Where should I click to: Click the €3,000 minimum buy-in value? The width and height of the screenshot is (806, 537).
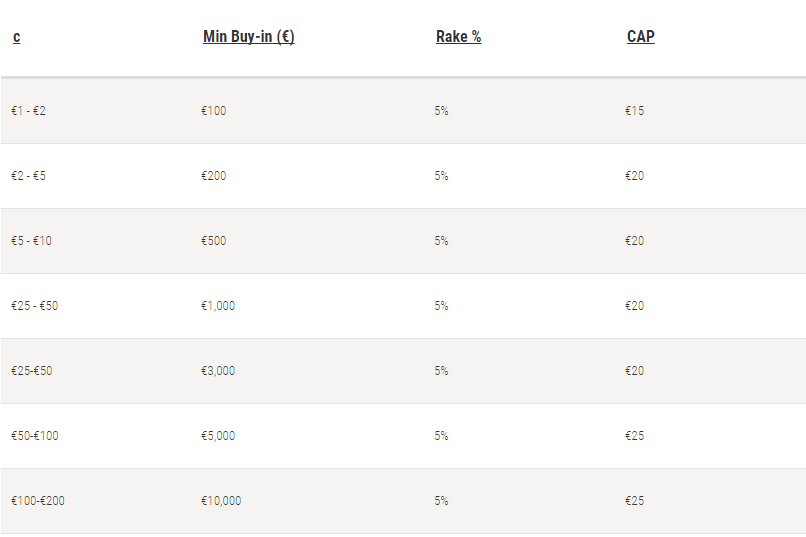point(218,371)
